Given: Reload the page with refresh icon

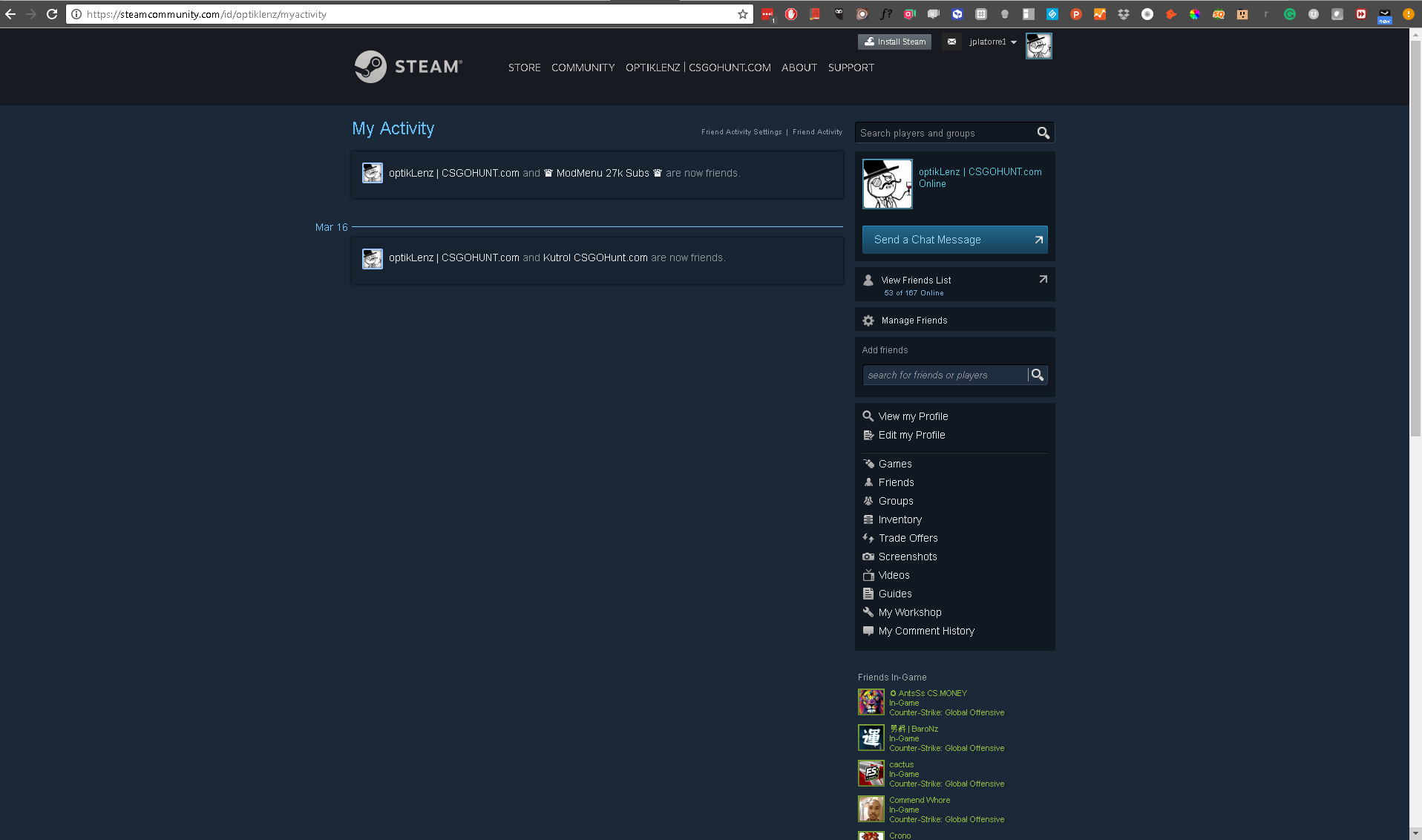Looking at the screenshot, I should click(52, 14).
